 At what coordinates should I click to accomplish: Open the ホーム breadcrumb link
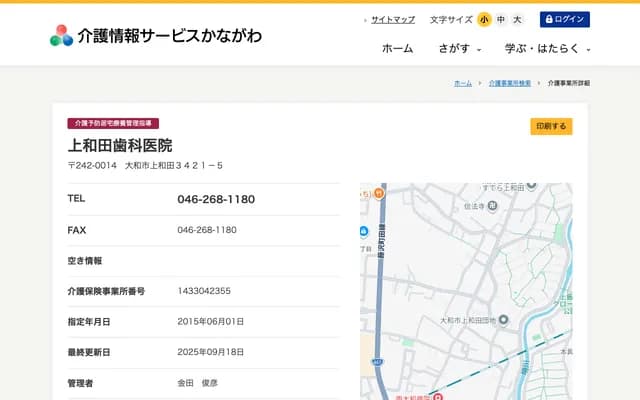pyautogui.click(x=463, y=83)
